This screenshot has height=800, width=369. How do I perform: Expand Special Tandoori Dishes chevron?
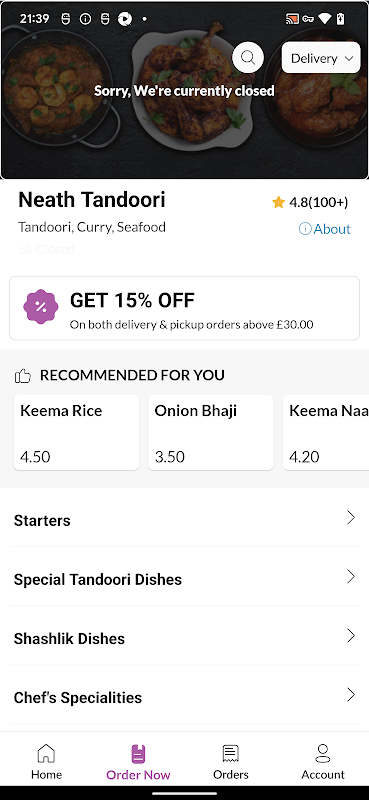tap(351, 577)
